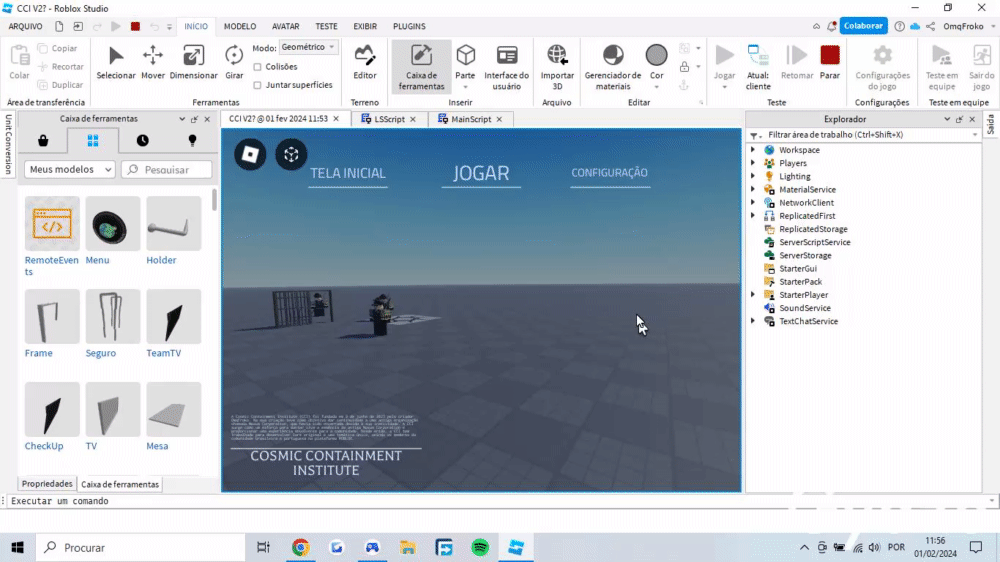1000x562 pixels.
Task: Switch to the MODELO ribbon tab
Action: pyautogui.click(x=240, y=26)
